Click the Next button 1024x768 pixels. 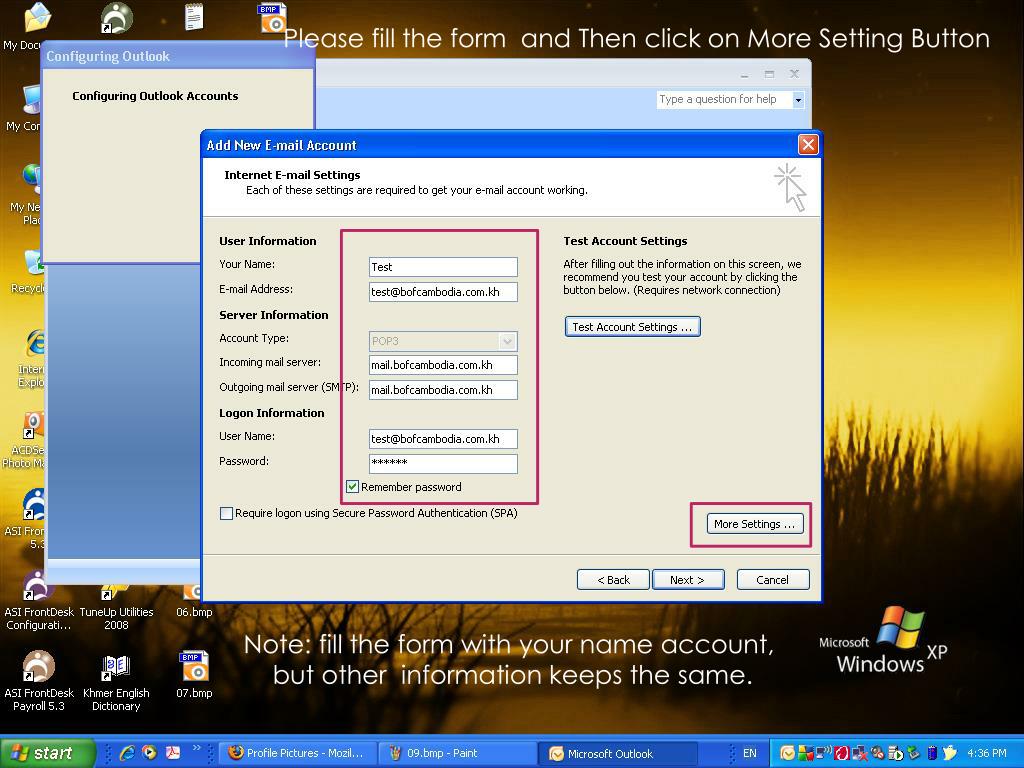(688, 579)
